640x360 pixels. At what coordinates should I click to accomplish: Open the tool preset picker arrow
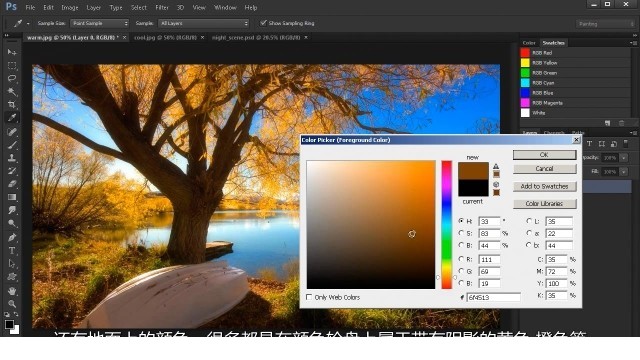28,24
